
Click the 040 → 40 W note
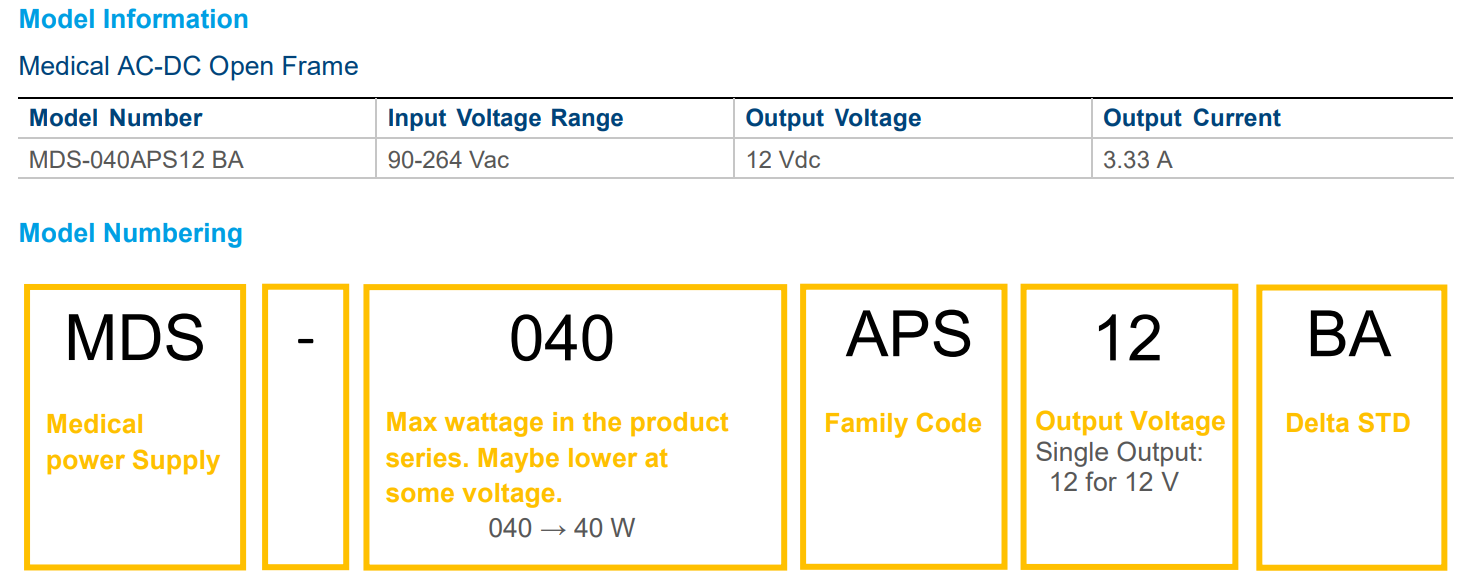tap(561, 528)
